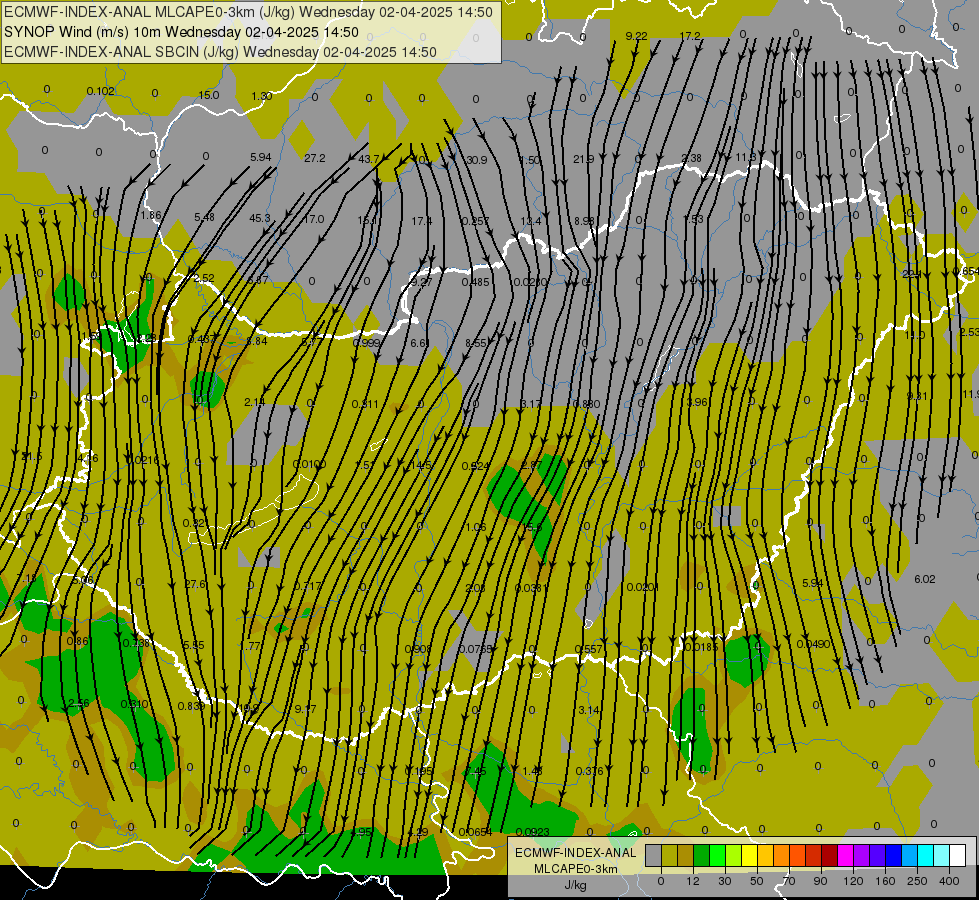Click the legend label 'MLCAPE0-3km'
Screen dimensions: 979x900
(x=575, y=869)
